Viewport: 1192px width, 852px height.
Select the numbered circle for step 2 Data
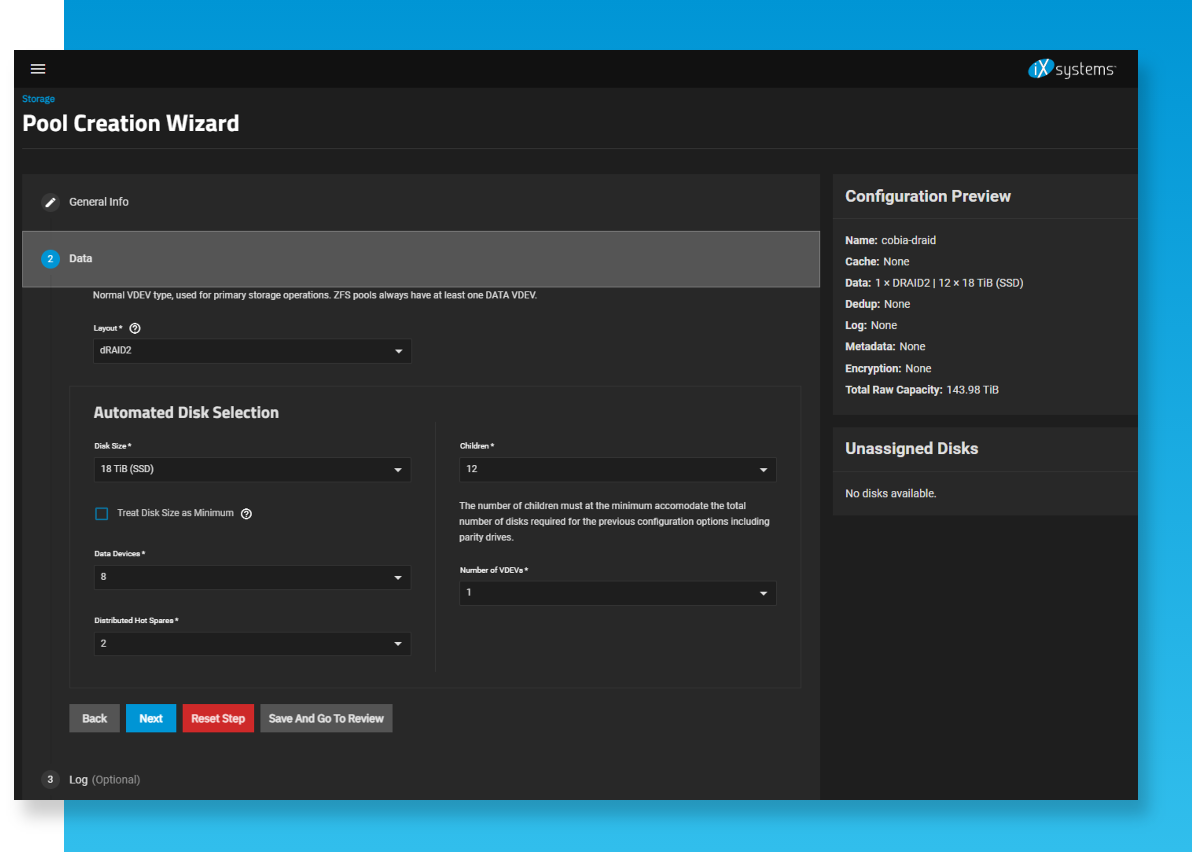(x=50, y=258)
